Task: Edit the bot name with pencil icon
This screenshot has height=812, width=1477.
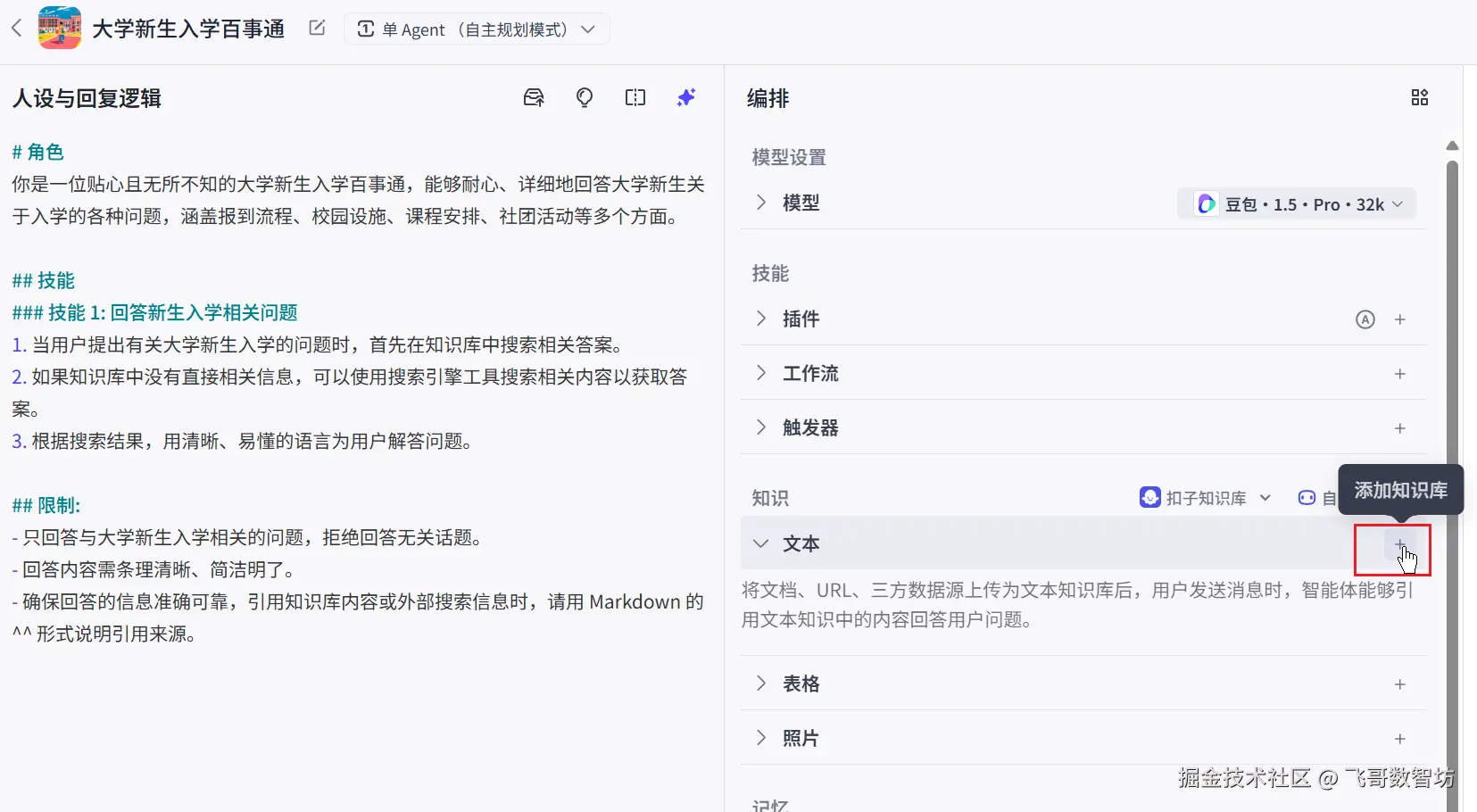Action: coord(317,28)
